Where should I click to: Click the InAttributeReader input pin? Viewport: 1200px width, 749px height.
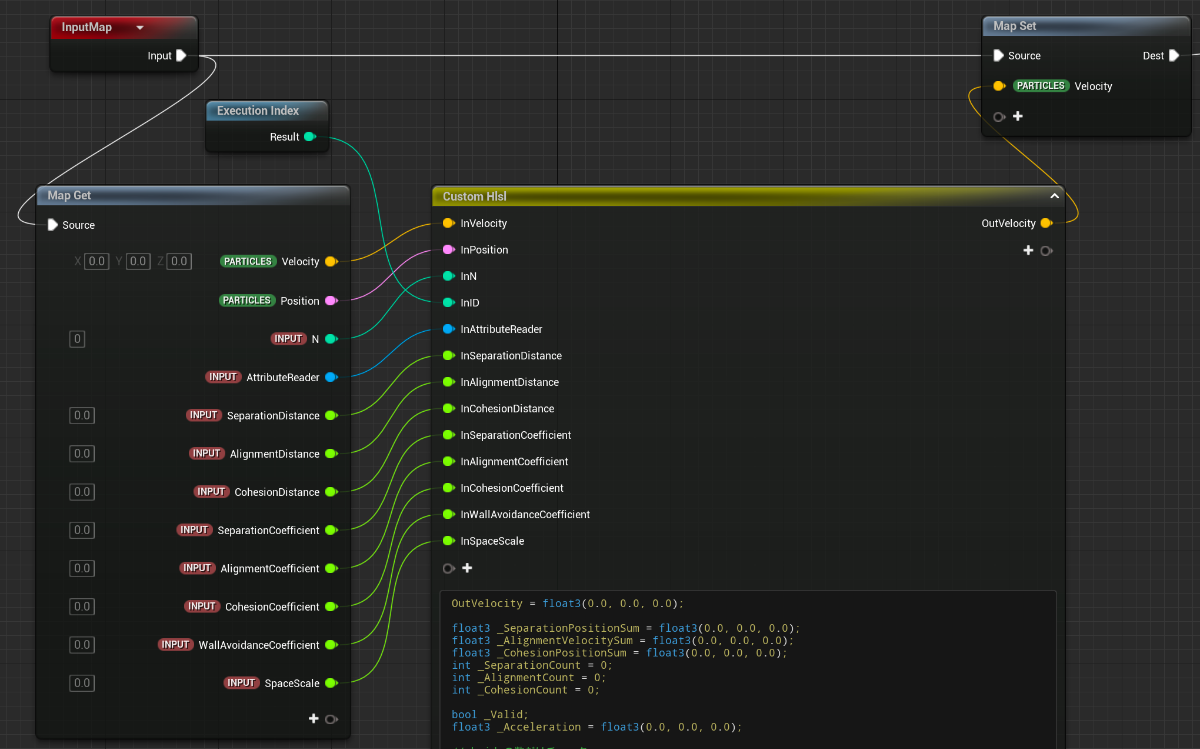coord(449,329)
